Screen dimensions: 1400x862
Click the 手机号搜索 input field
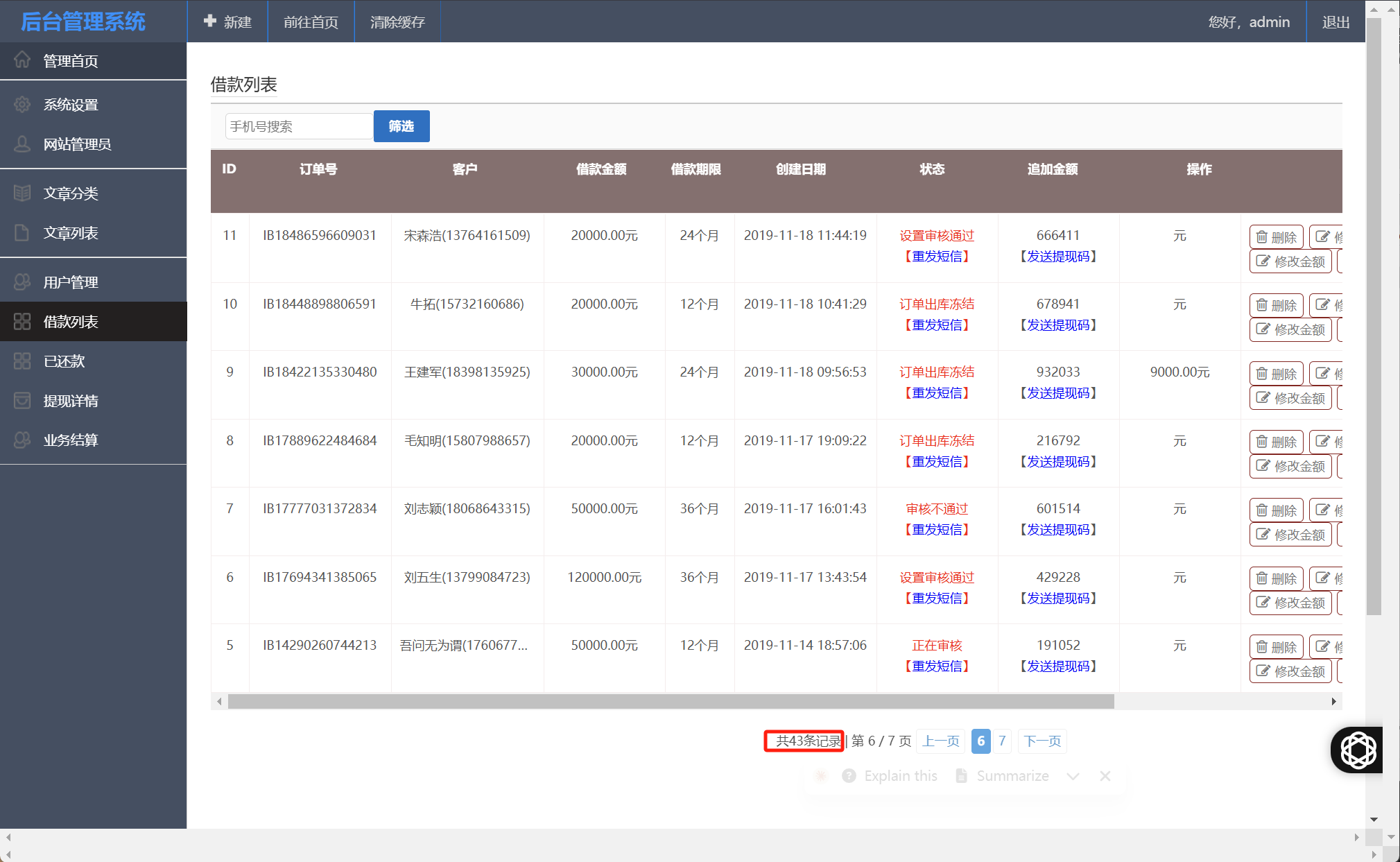point(299,126)
